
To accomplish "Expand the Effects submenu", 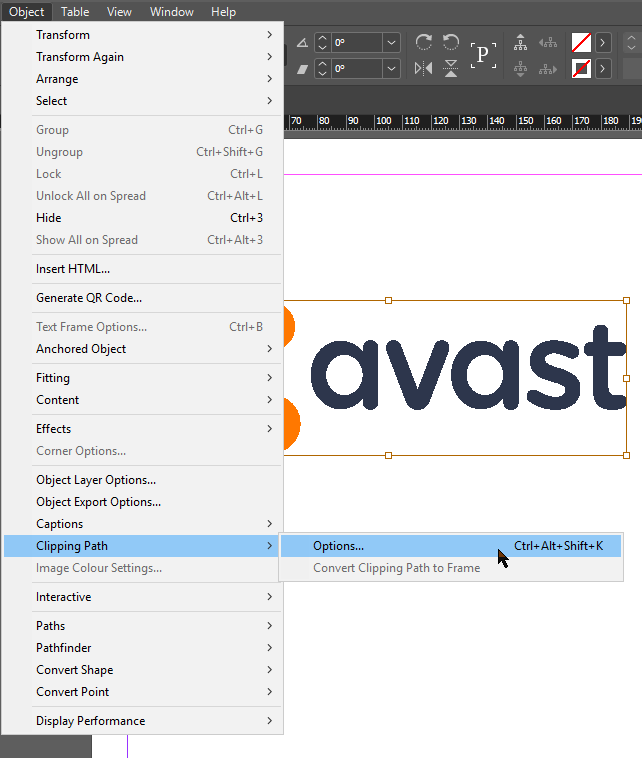I will point(142,429).
